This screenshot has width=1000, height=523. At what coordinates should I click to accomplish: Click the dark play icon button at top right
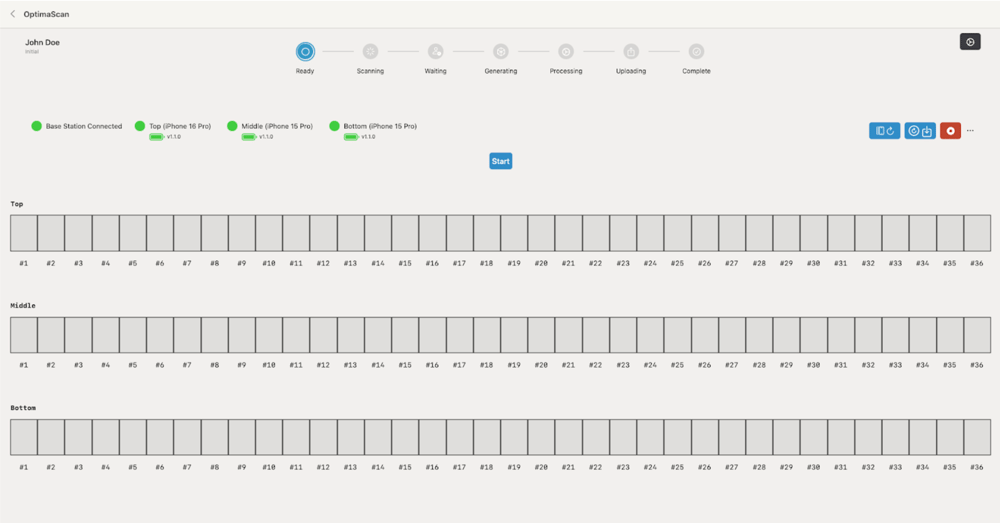[970, 42]
